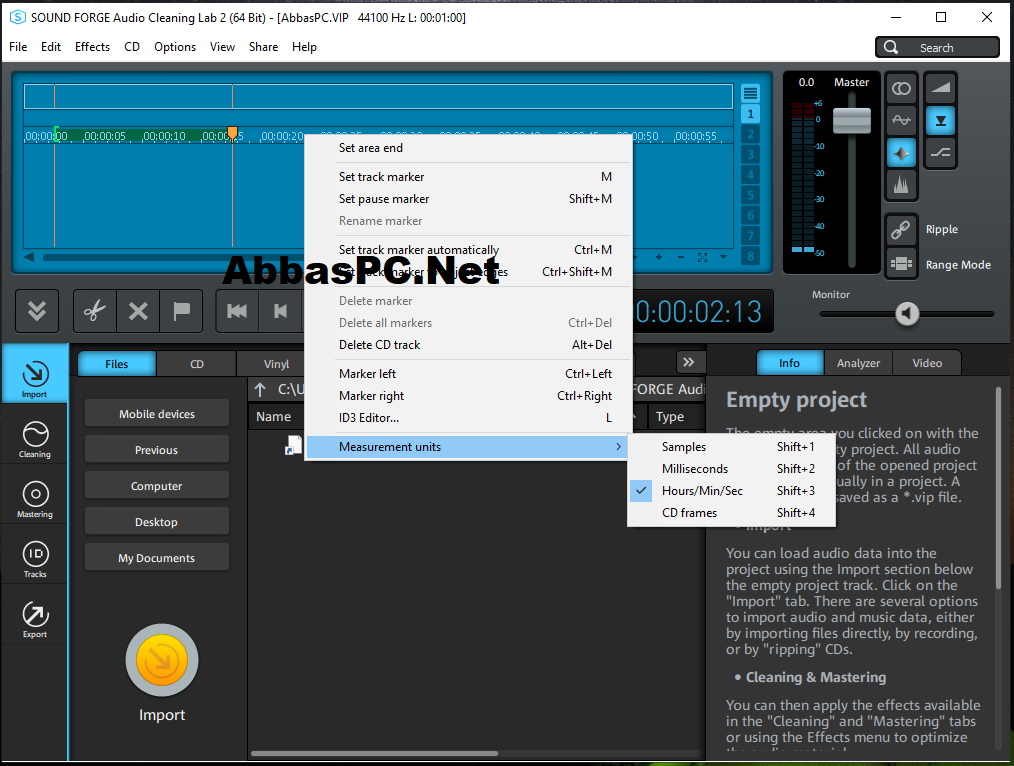Click the waveform curve icon
Viewport: 1014px width, 766px height.
pyautogui.click(x=901, y=121)
